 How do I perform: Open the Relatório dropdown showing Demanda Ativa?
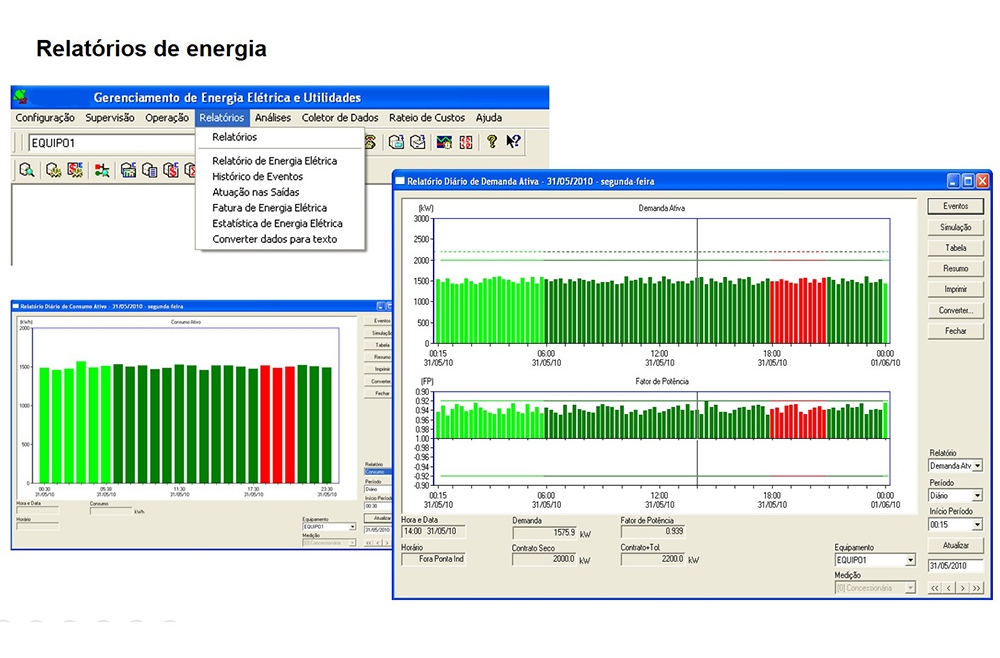tap(977, 466)
